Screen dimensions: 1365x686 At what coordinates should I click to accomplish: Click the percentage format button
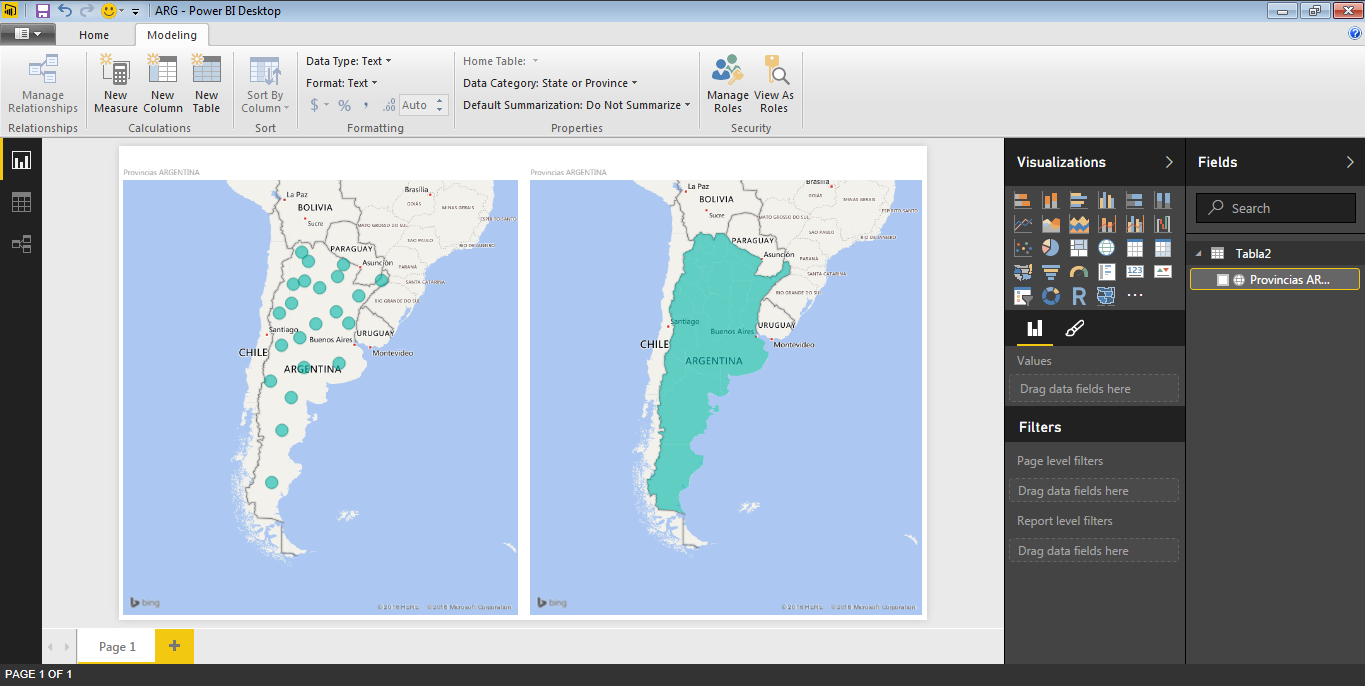point(344,105)
